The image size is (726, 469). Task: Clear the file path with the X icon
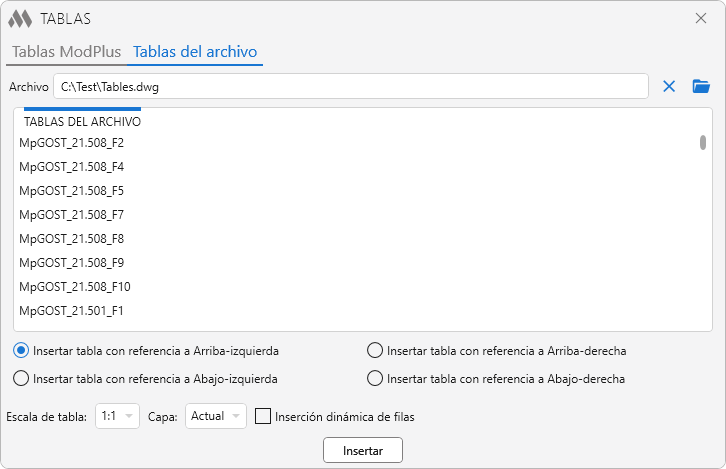tap(669, 87)
